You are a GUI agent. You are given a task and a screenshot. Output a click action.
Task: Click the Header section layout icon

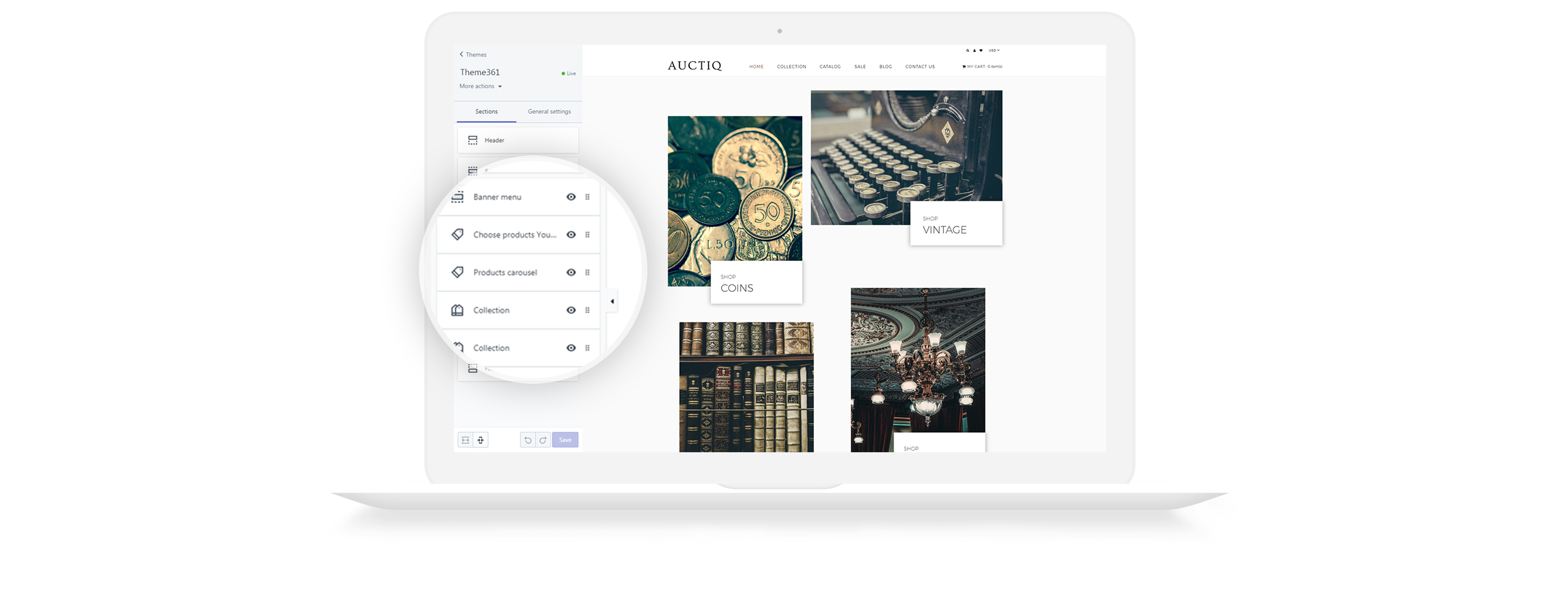[x=473, y=140]
